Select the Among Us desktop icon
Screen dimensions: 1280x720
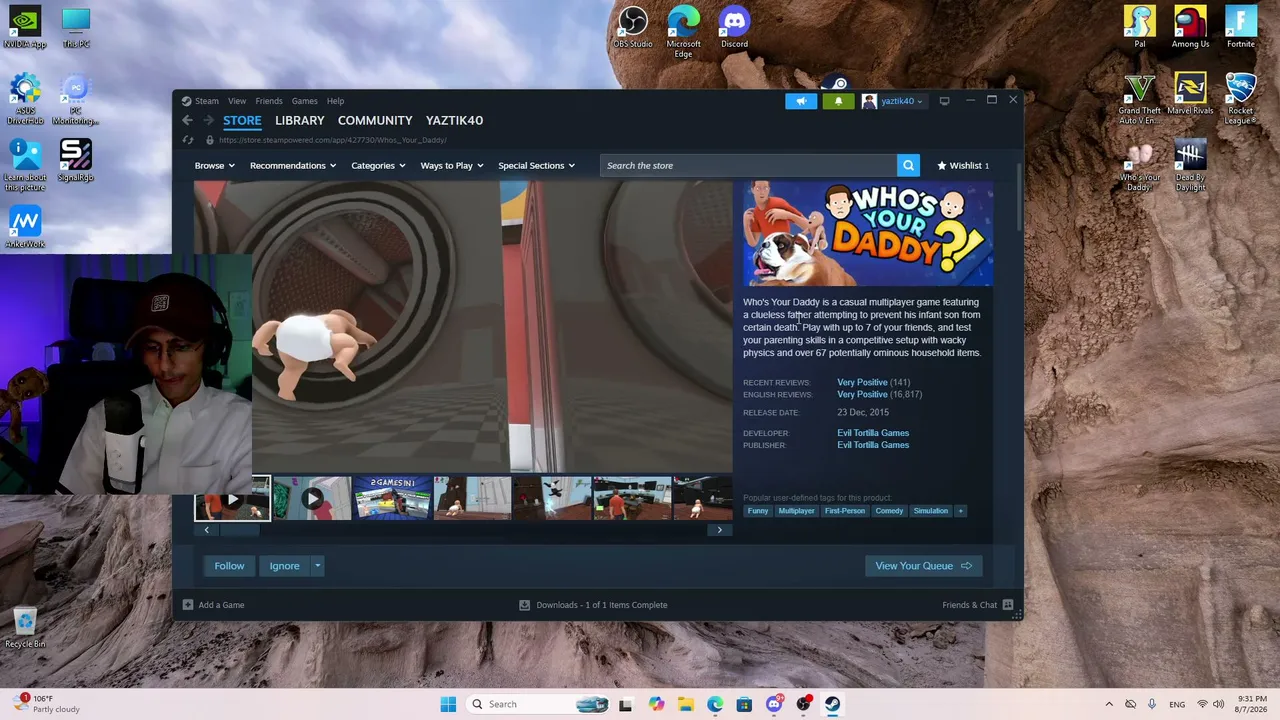click(x=1190, y=28)
